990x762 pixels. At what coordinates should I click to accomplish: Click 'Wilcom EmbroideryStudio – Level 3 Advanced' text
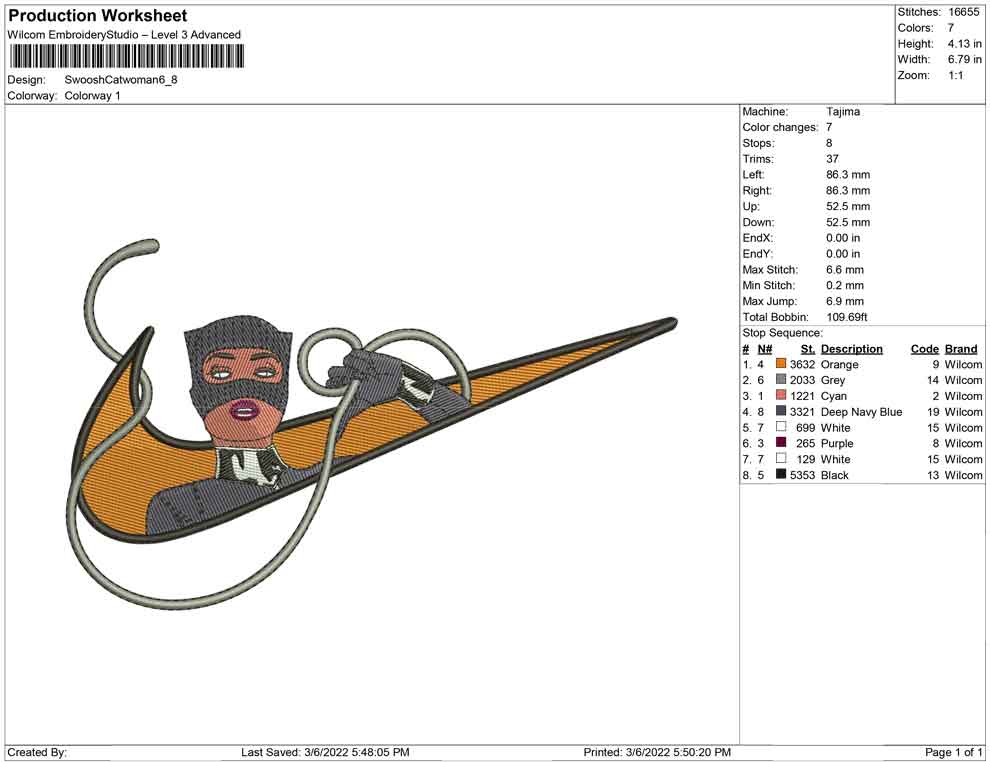pos(124,35)
